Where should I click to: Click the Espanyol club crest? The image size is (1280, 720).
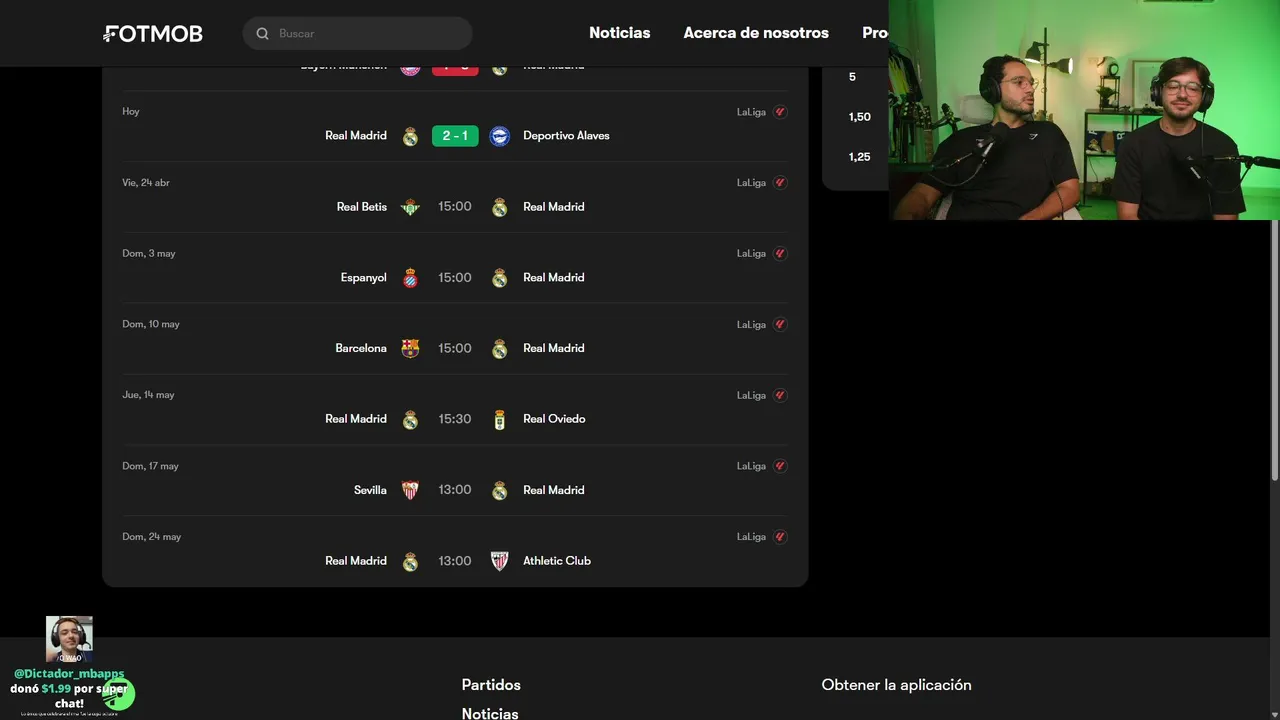point(410,278)
